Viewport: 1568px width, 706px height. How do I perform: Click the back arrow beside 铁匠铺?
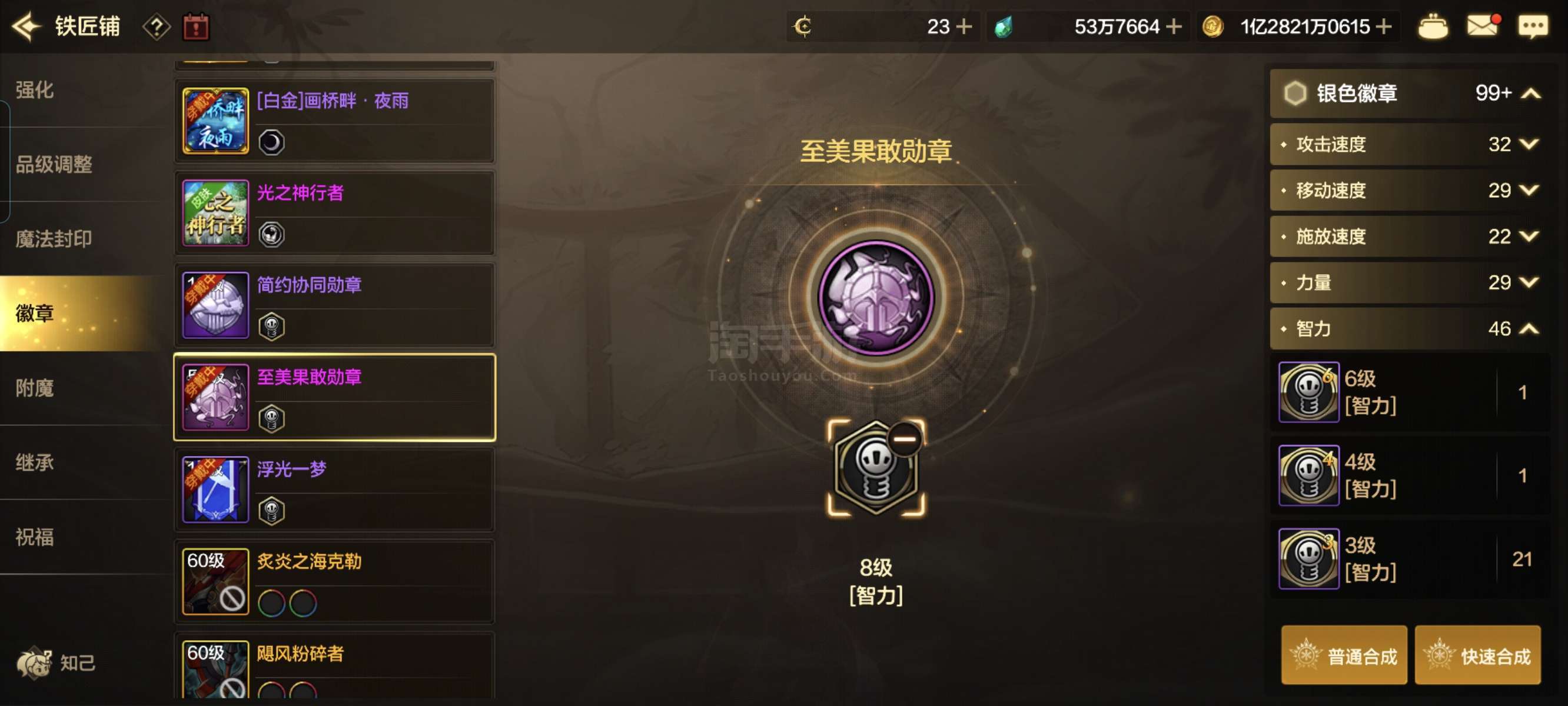pos(26,27)
